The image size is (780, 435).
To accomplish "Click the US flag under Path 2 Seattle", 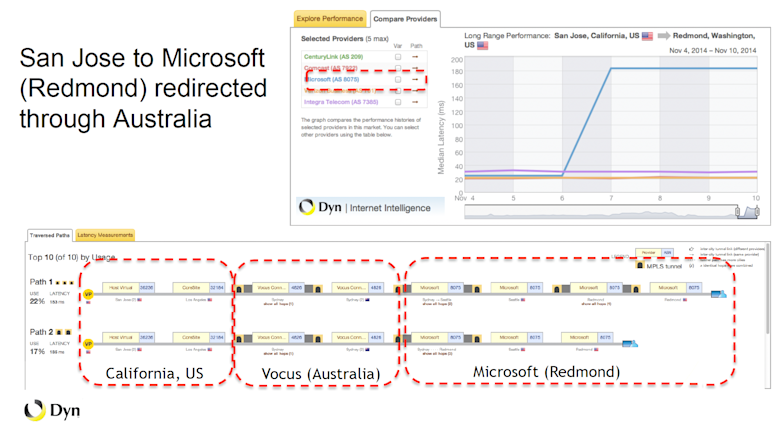I will tap(523, 349).
